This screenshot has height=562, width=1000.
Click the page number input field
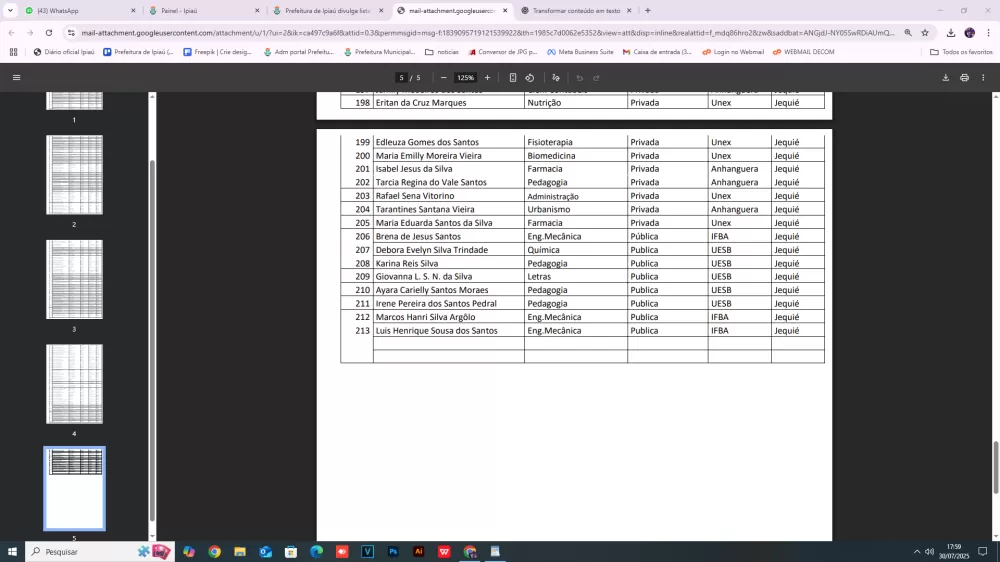(401, 77)
